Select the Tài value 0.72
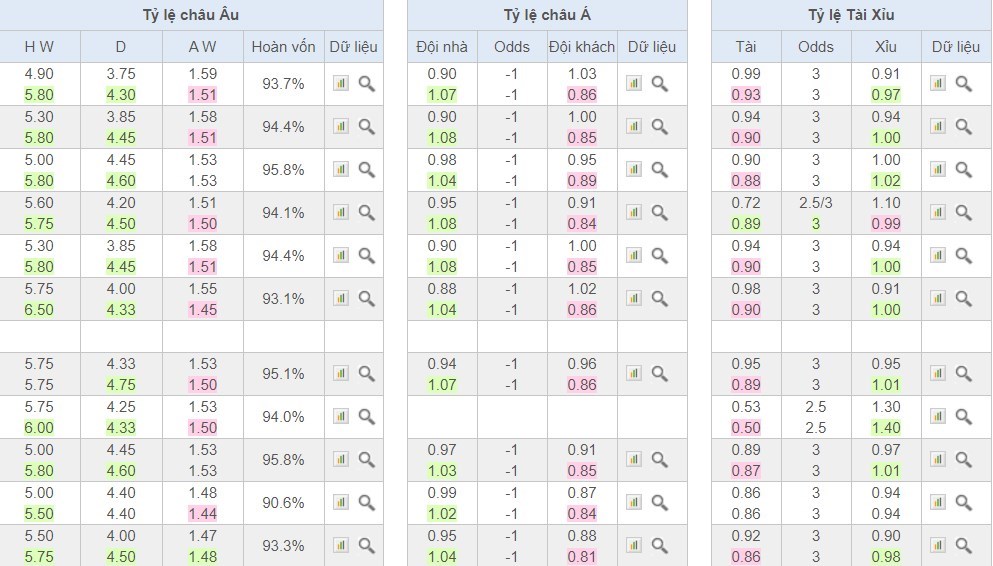The width and height of the screenshot is (993, 566). point(746,203)
